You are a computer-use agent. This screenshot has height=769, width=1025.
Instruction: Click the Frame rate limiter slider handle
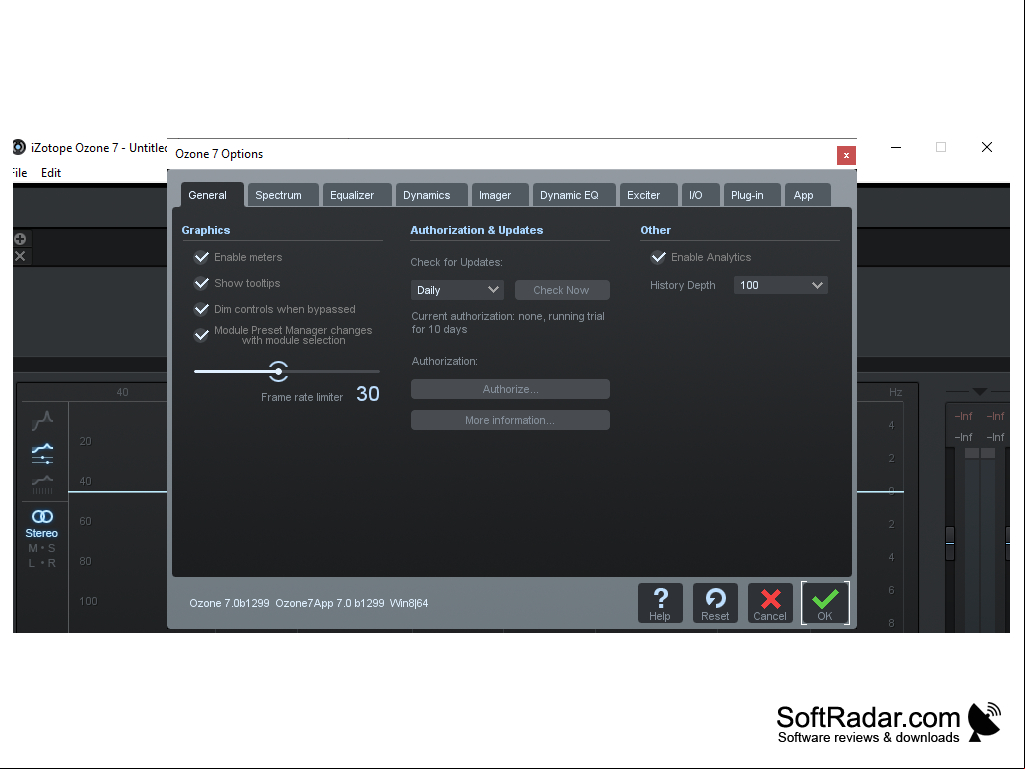(x=278, y=371)
